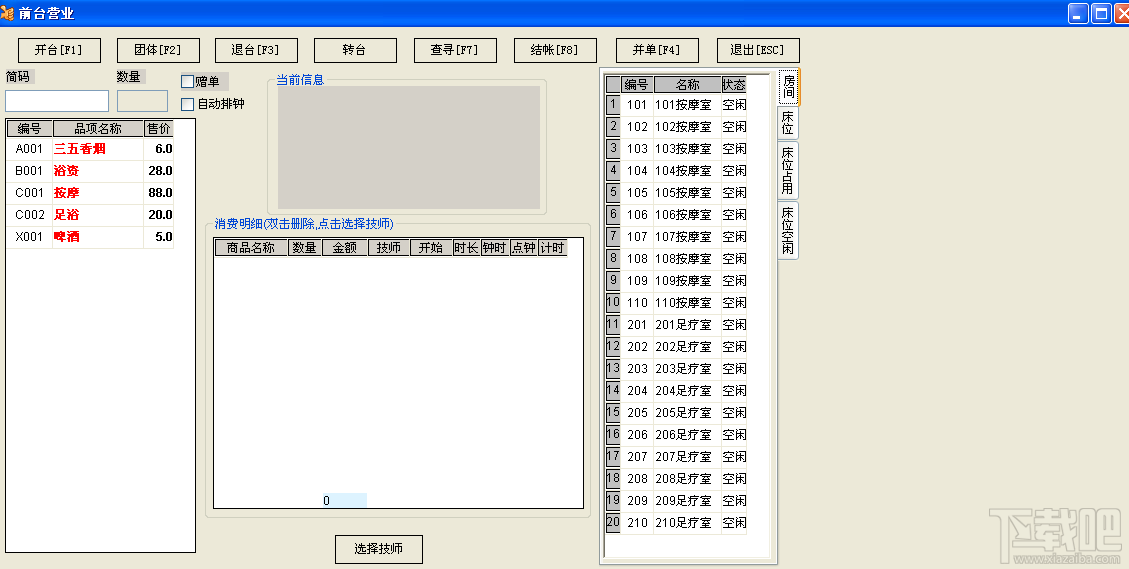This screenshot has height=569, width=1129.
Task: Click the 计时 column header
Action: 552,248
